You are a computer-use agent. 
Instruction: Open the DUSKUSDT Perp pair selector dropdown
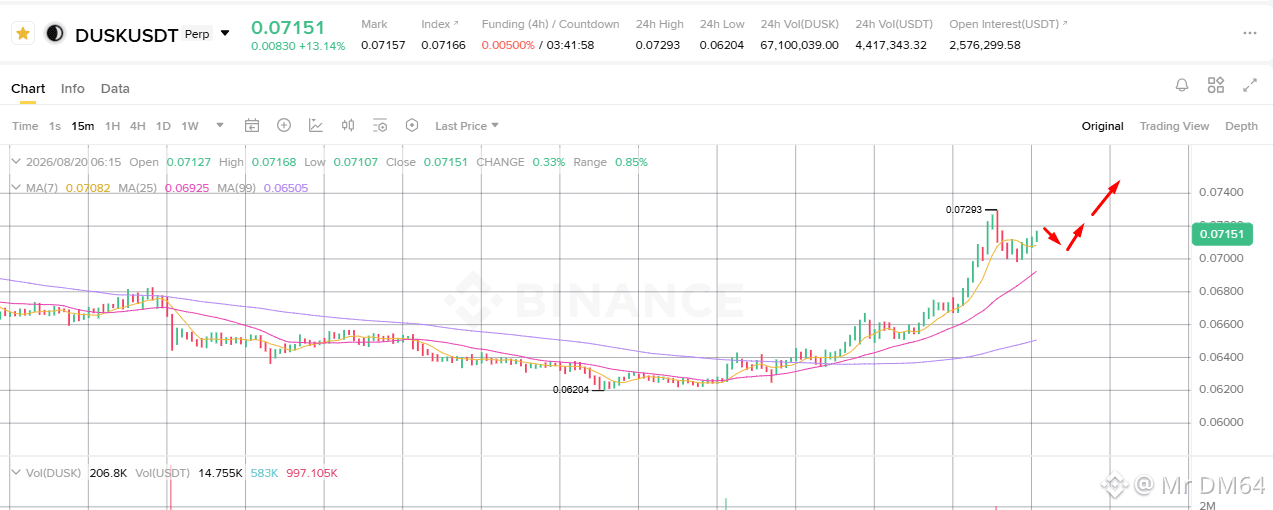click(225, 33)
